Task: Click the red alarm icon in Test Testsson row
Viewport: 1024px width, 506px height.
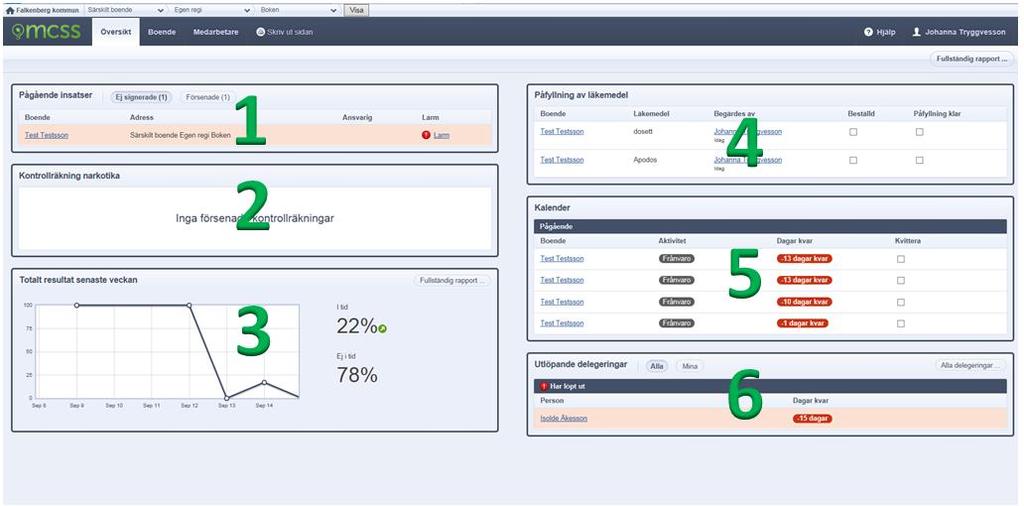Action: click(426, 135)
